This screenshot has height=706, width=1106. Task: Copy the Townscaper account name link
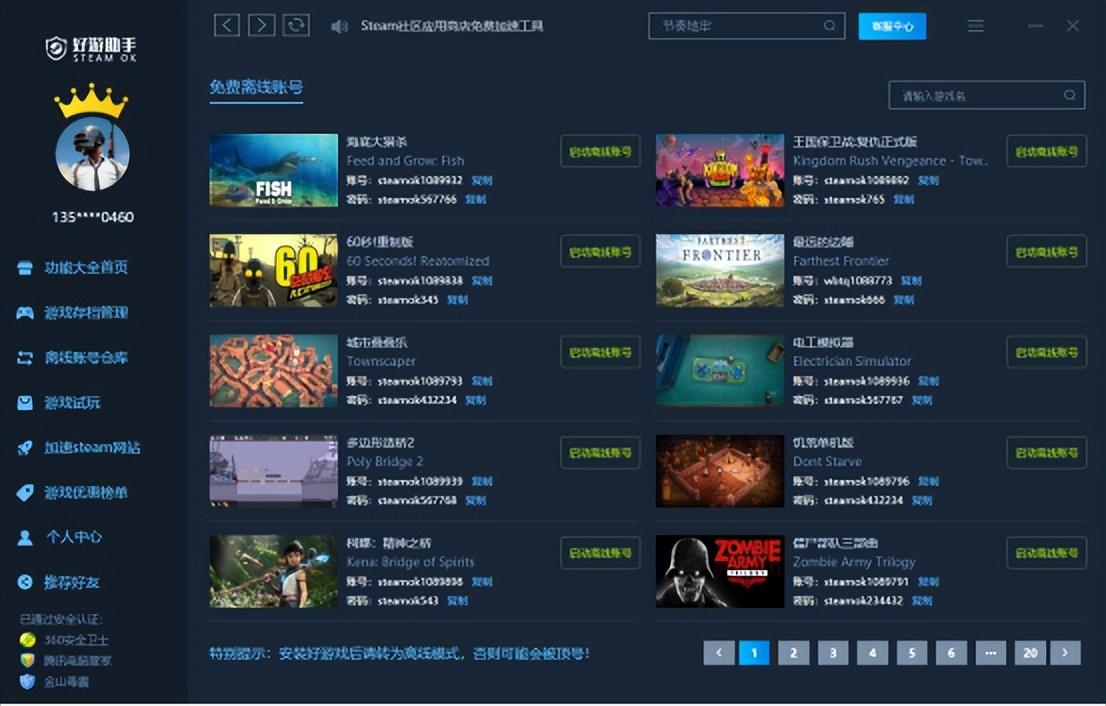pyautogui.click(x=481, y=381)
